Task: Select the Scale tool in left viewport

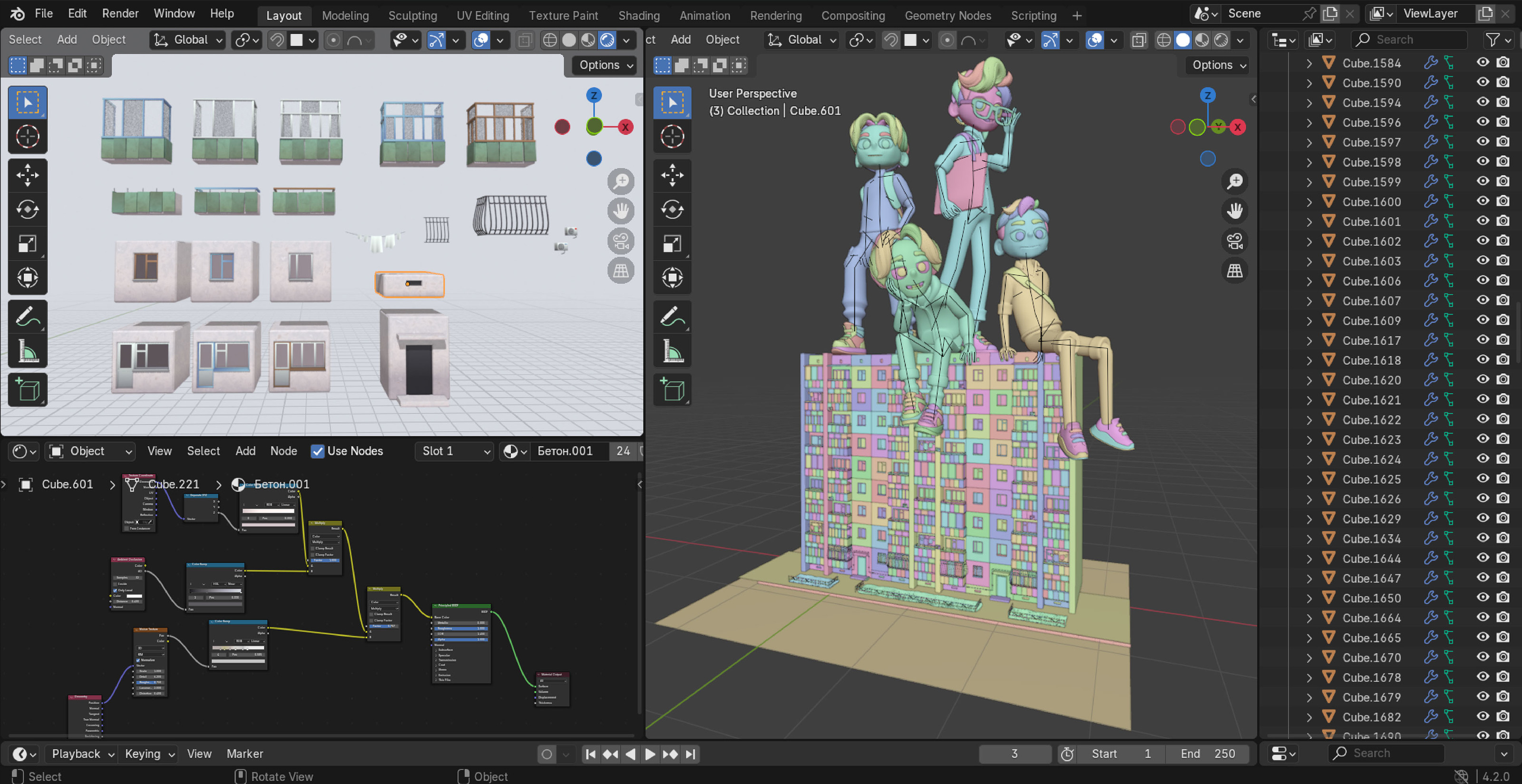Action: point(27,243)
